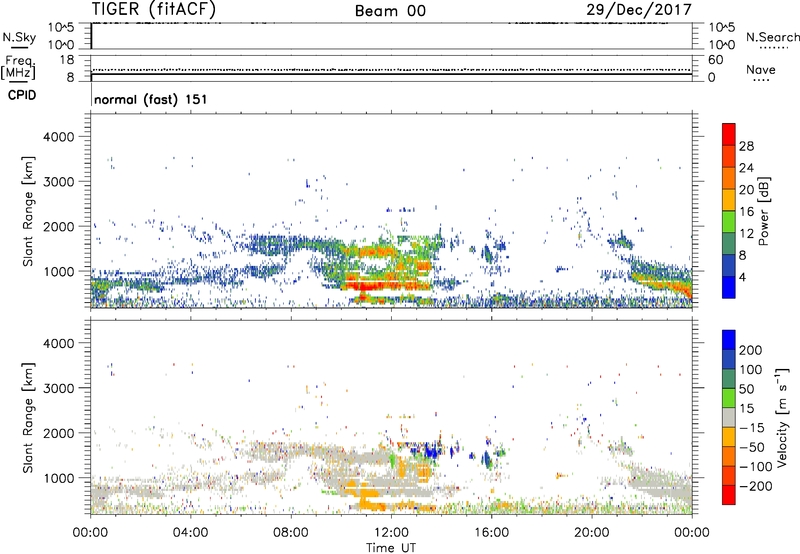Pick the light green segment of the power color bar
Image resolution: width=800 pixels, height=554 pixels.
click(x=729, y=221)
